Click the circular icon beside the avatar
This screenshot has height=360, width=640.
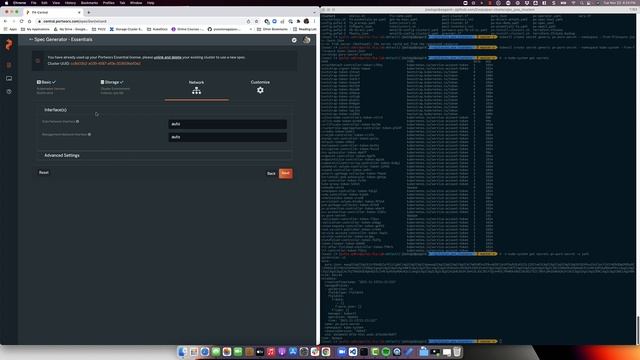294,40
